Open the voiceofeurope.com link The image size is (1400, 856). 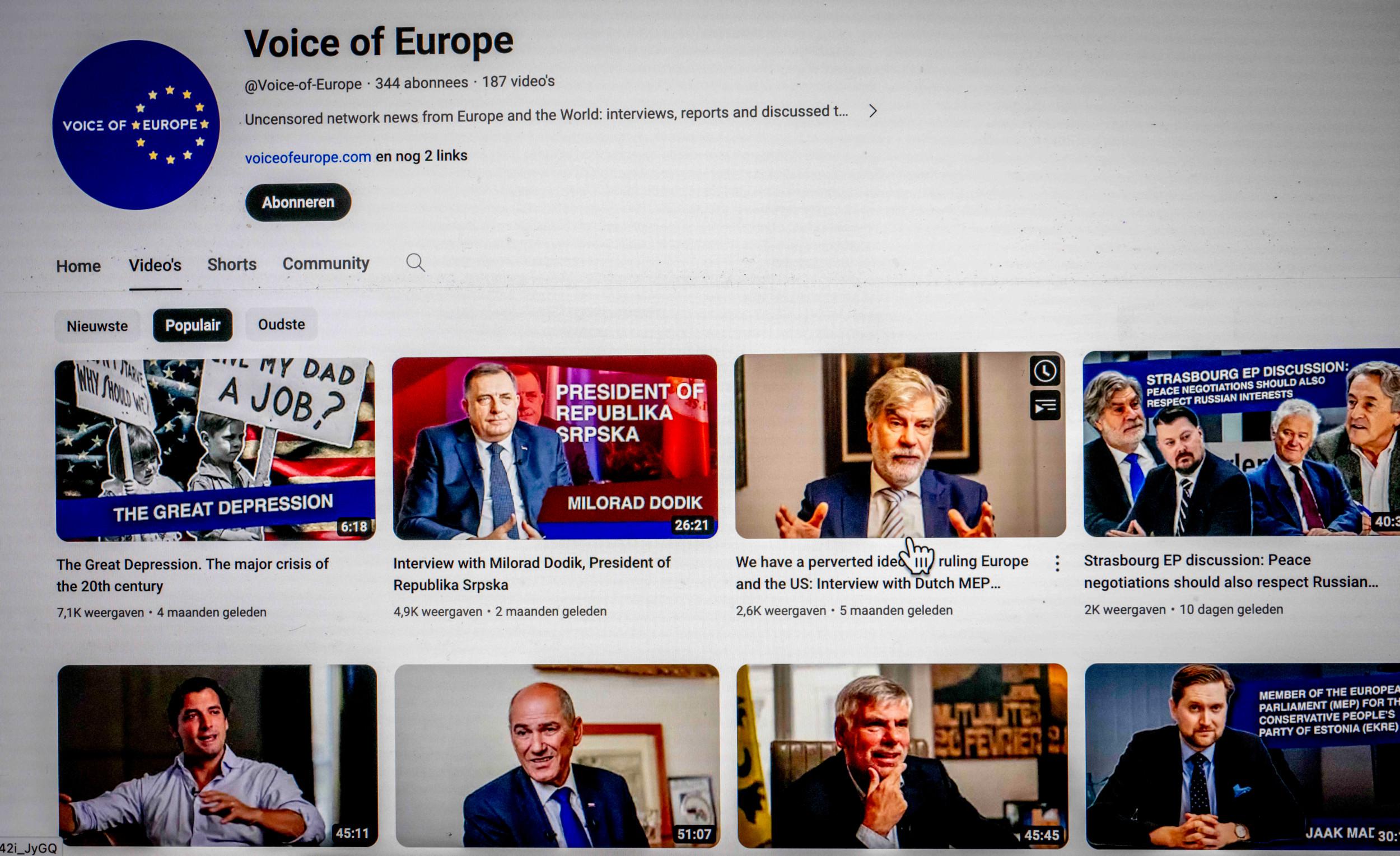pos(308,157)
